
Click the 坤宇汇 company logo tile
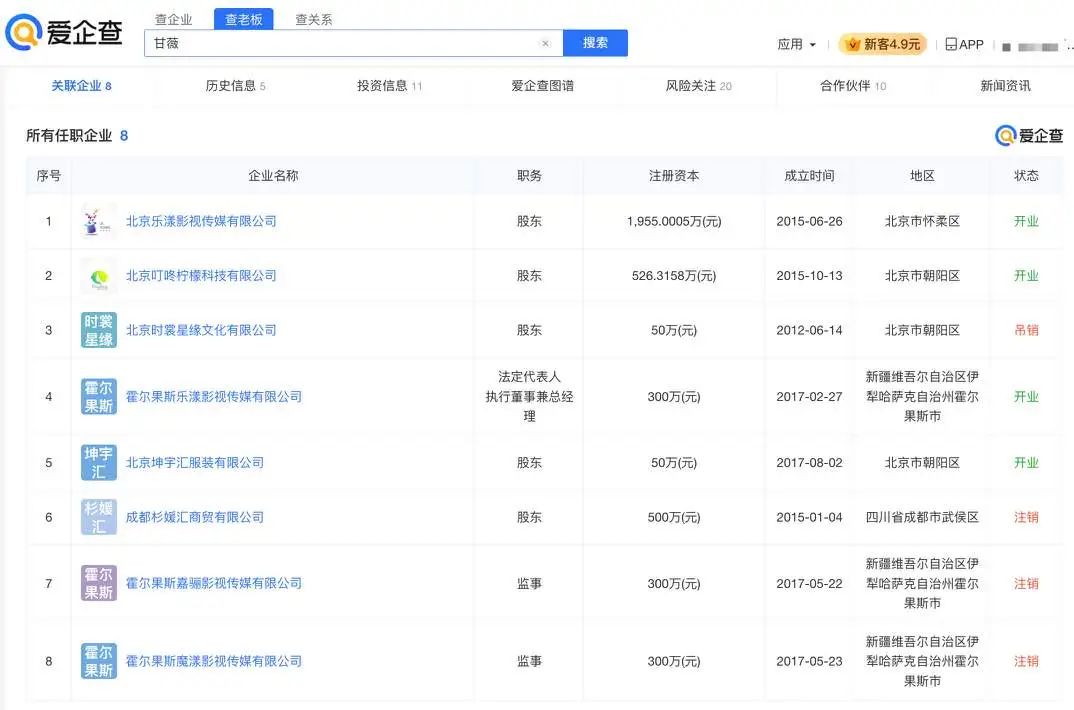click(x=98, y=463)
